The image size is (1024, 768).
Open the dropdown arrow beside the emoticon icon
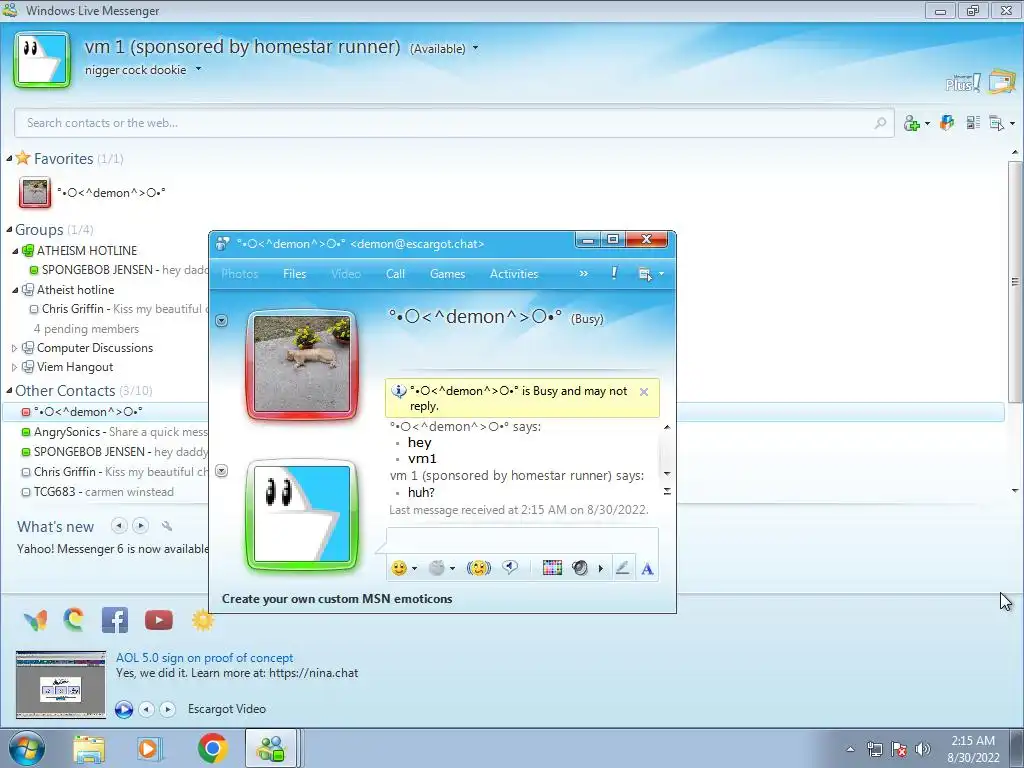414,569
